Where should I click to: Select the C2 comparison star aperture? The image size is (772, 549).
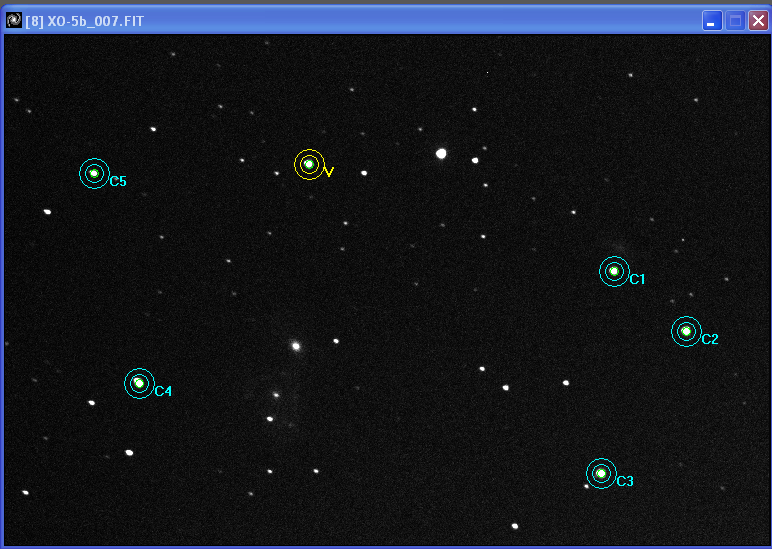pos(686,331)
